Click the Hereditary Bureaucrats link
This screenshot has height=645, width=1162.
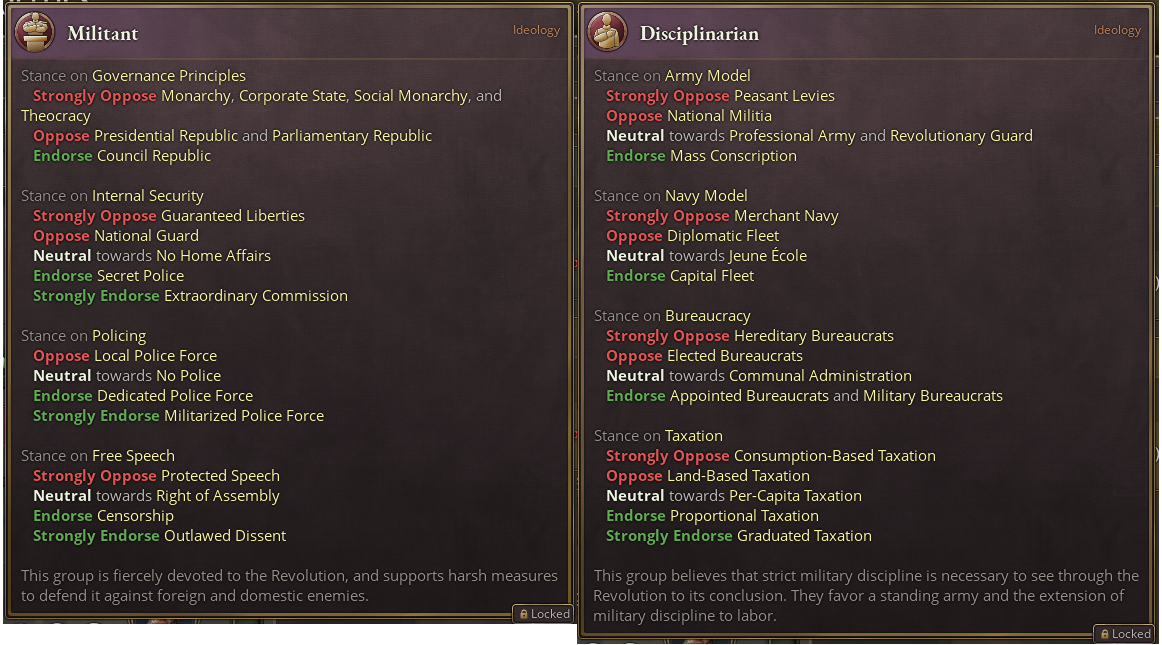(x=814, y=336)
